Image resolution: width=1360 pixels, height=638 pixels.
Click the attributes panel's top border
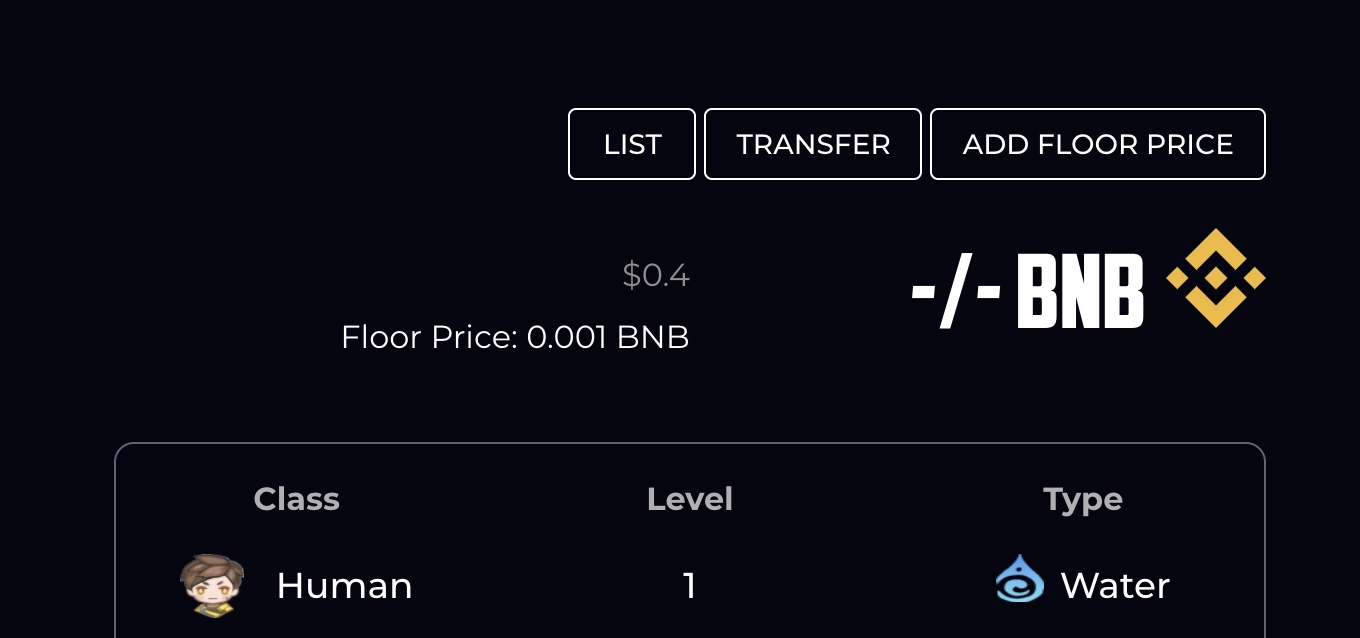coord(690,444)
